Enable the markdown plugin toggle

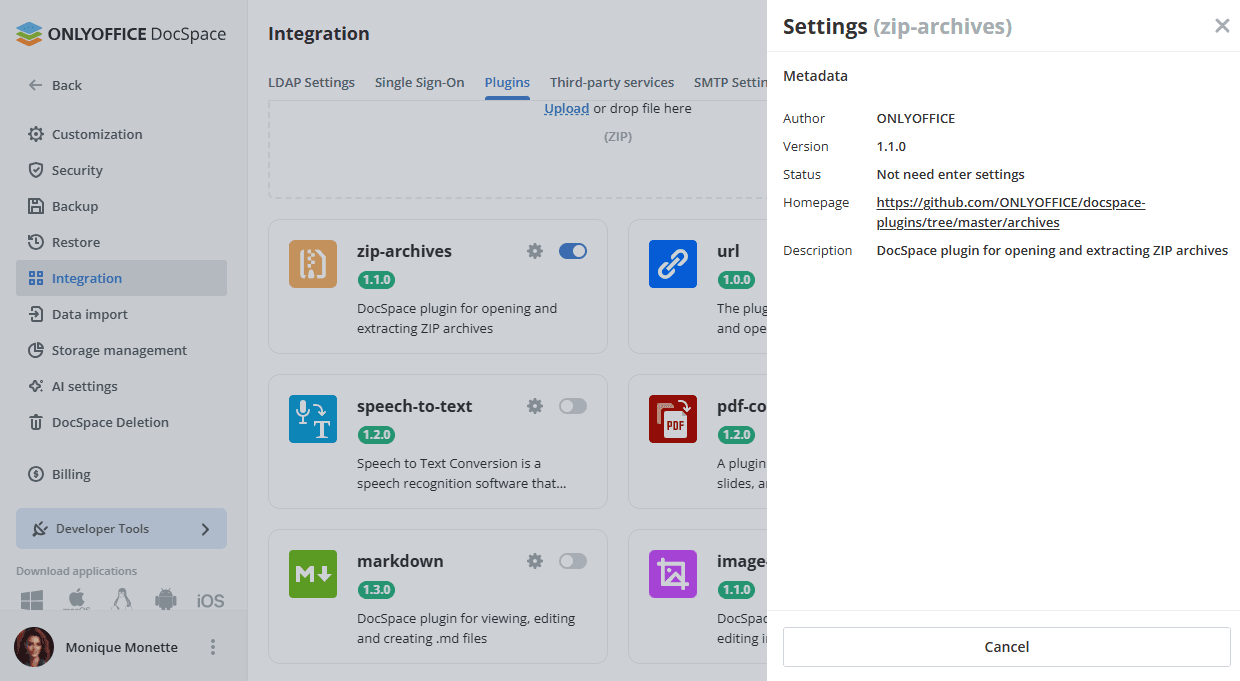(x=573, y=561)
